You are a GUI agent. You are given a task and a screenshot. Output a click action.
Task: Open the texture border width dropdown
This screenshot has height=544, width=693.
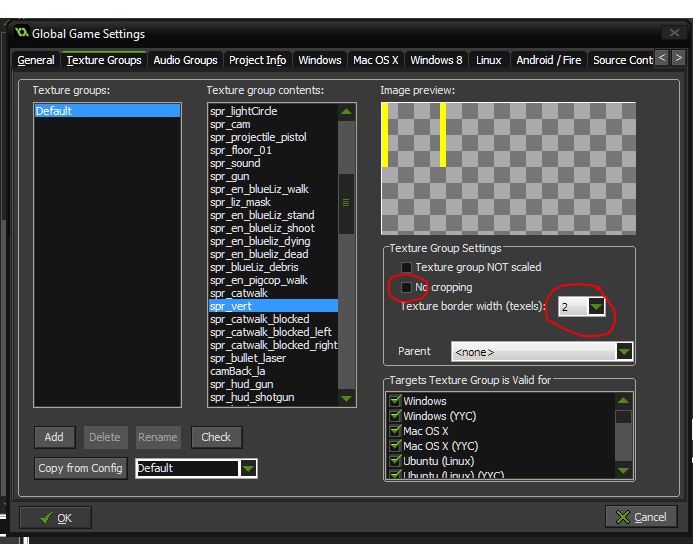point(596,307)
